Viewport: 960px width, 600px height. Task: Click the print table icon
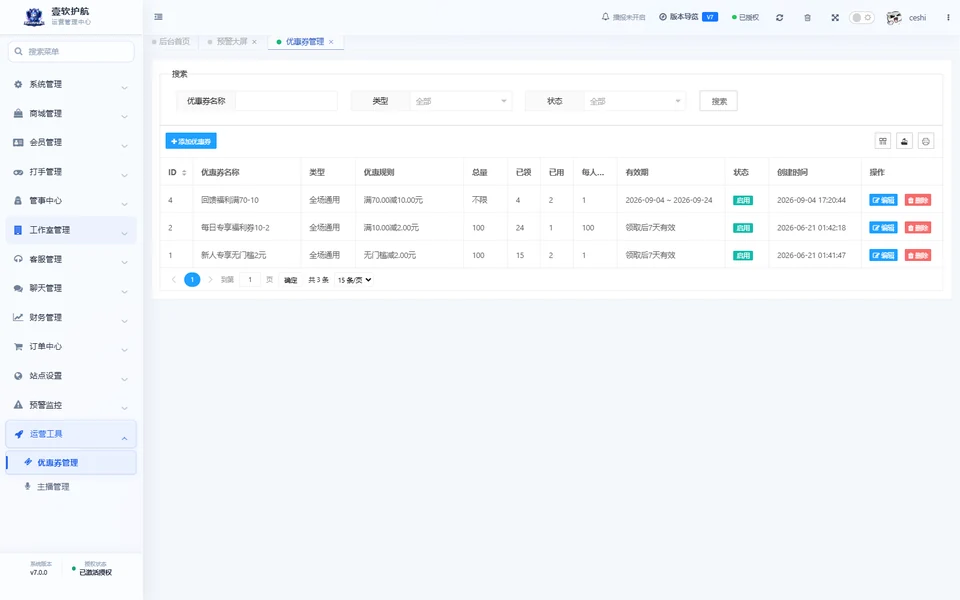point(926,141)
